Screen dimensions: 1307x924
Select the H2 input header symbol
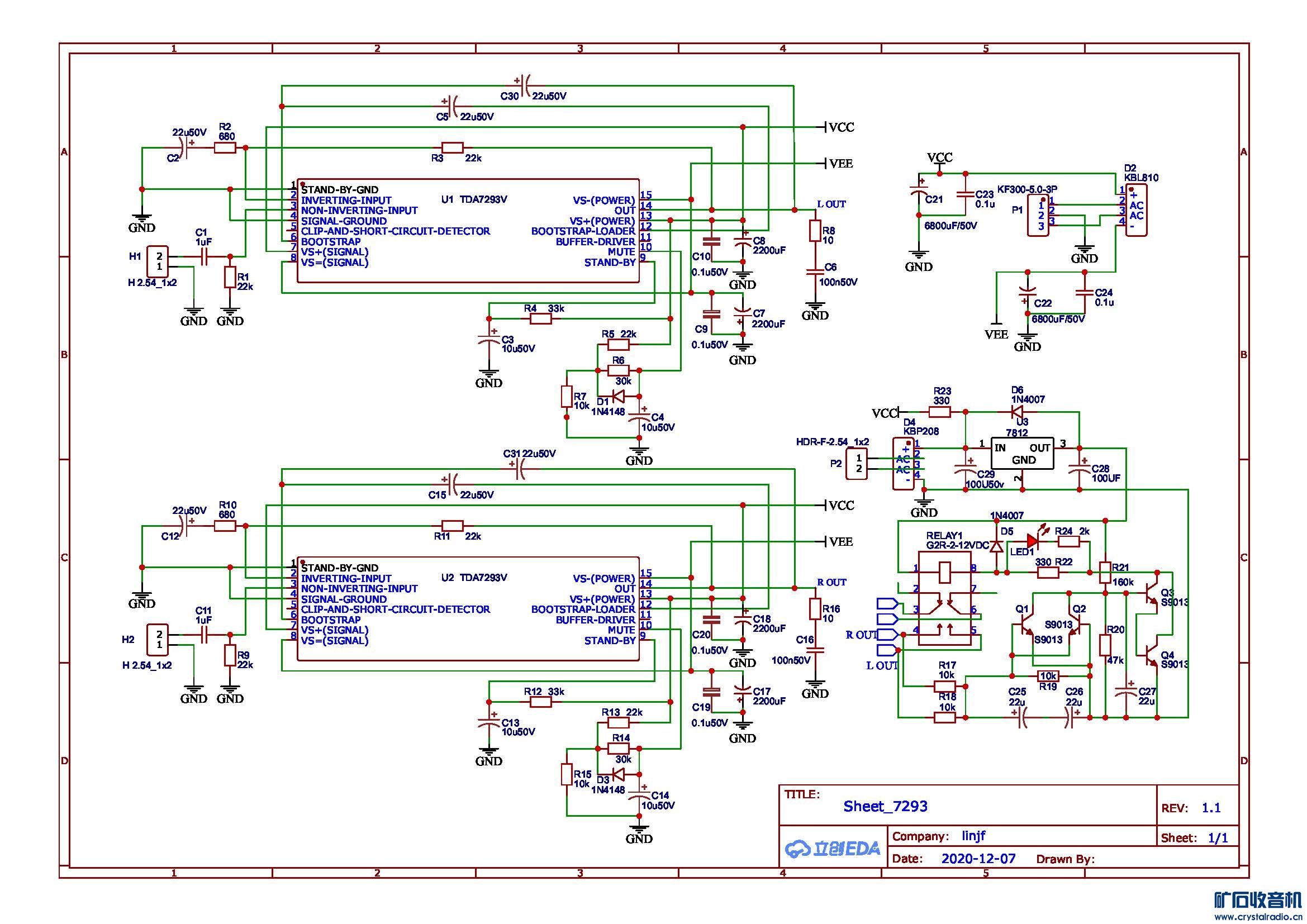point(158,640)
